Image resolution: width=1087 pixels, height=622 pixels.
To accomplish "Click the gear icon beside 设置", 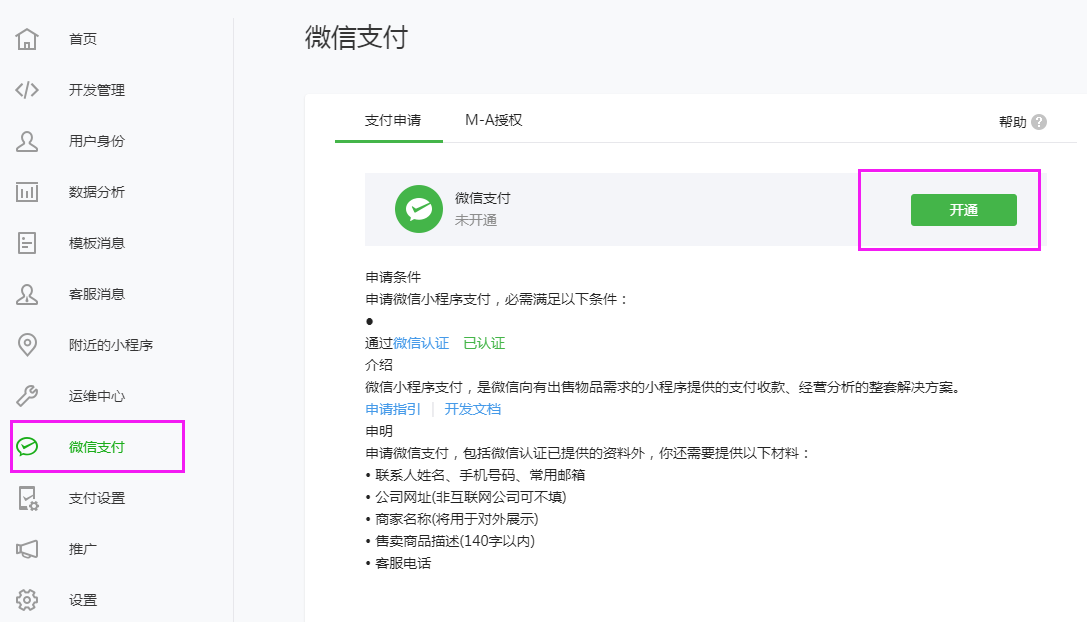I will [27, 600].
